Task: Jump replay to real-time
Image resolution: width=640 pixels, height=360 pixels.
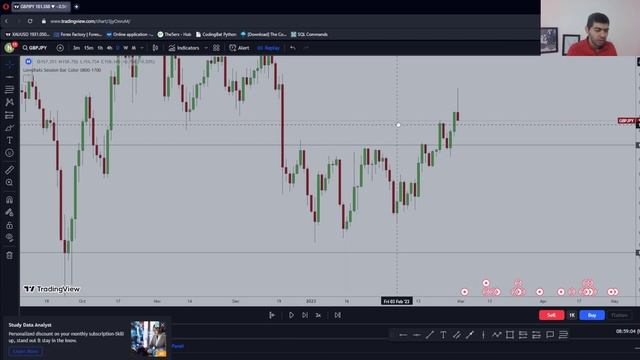Action: [338, 315]
